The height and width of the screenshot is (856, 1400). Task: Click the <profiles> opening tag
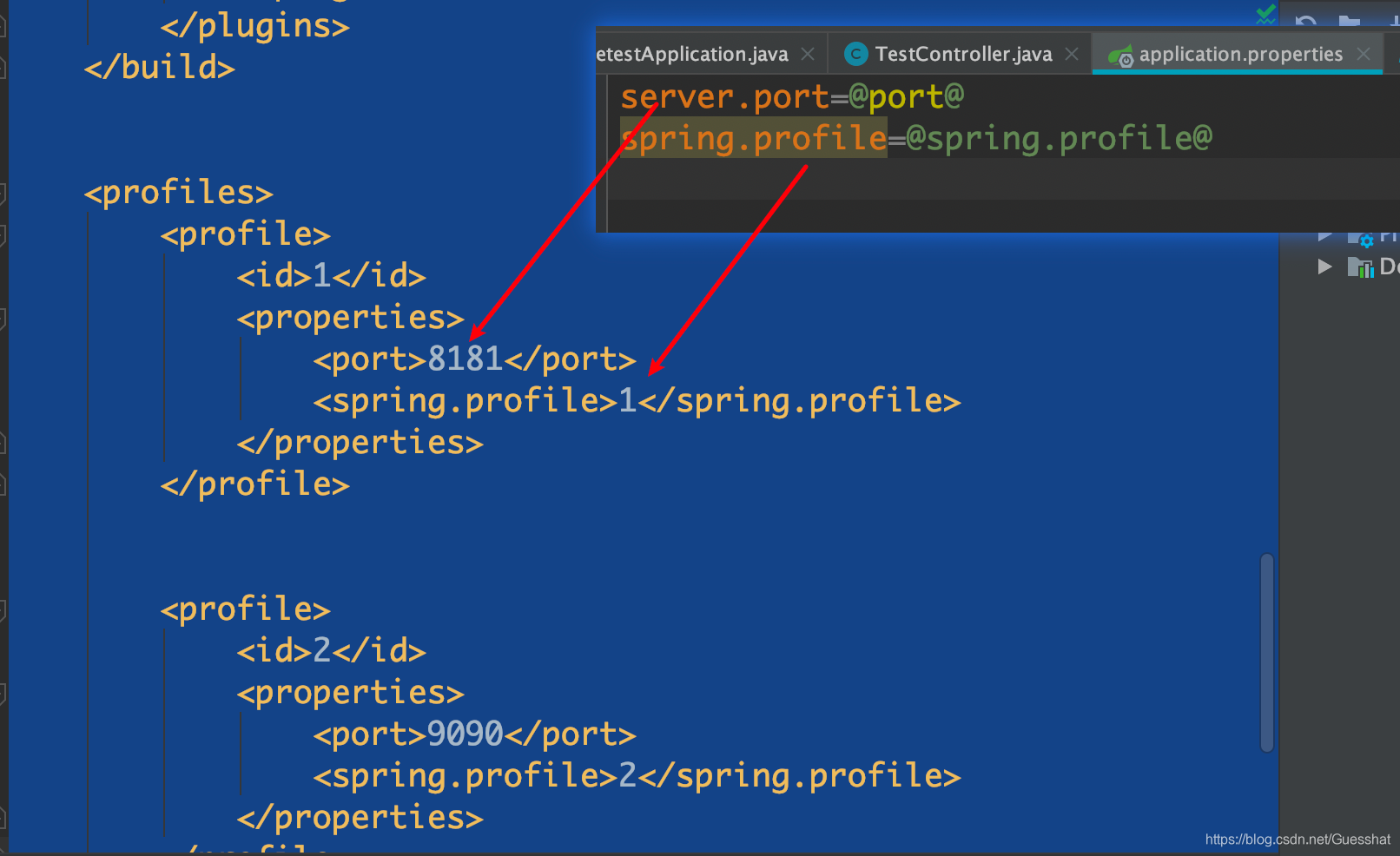(178, 192)
